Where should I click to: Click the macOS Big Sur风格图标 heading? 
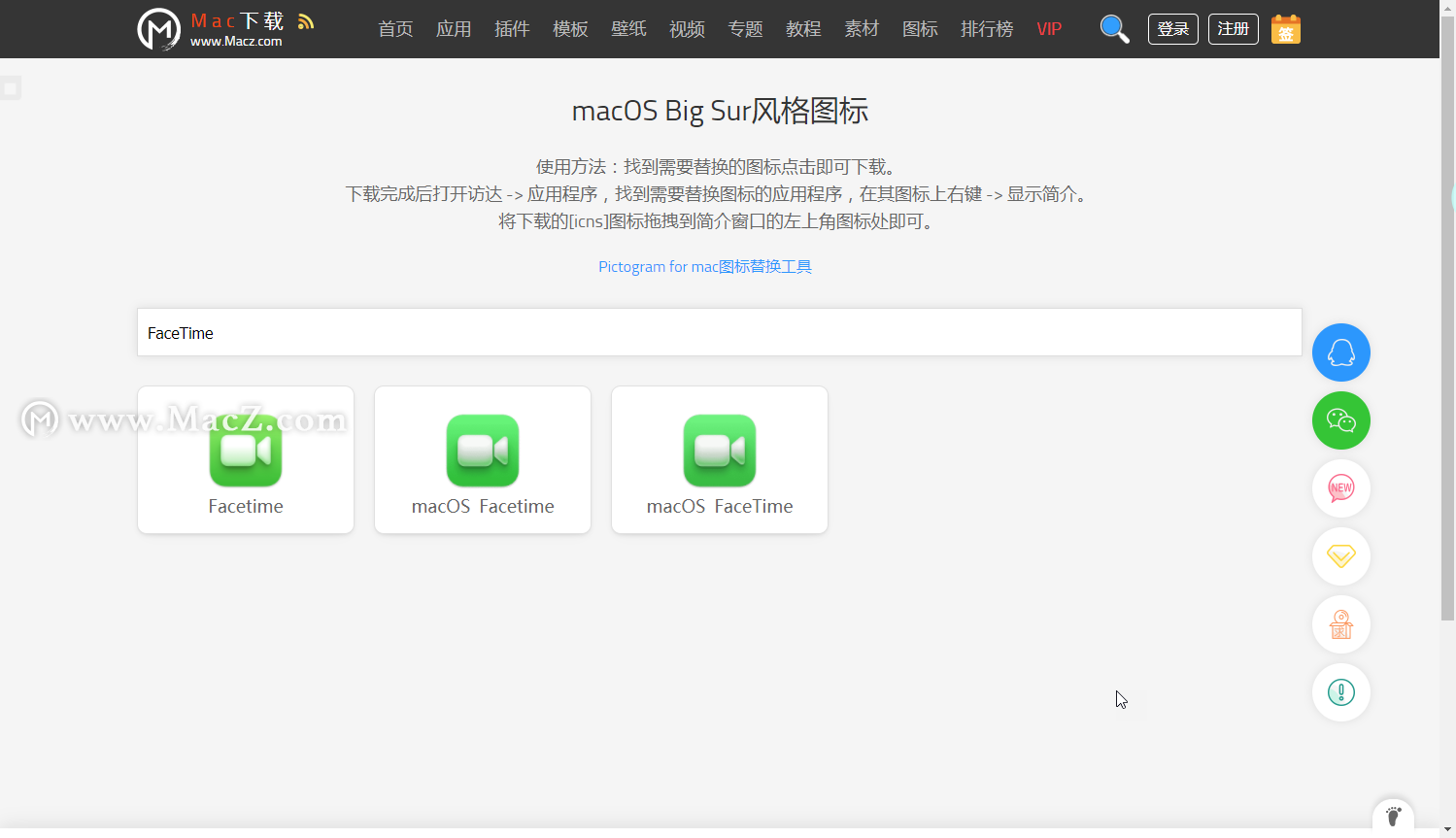(x=720, y=111)
